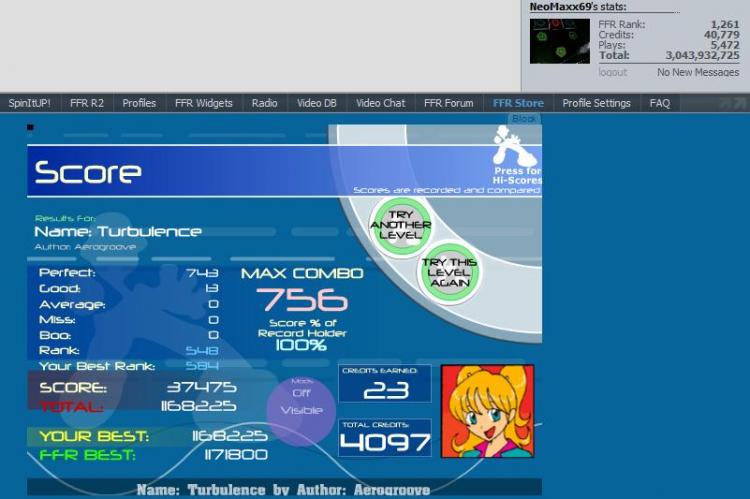Click the Total Credits 4097 box
The width and height of the screenshot is (750, 499).
385,438
